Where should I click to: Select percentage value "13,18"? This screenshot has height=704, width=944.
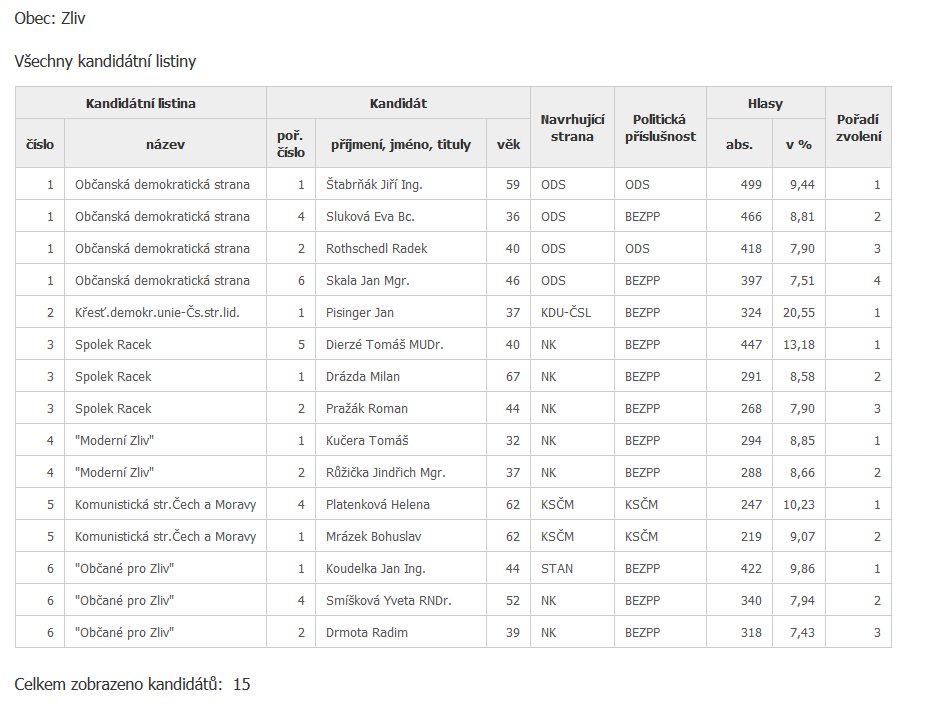pyautogui.click(x=799, y=344)
